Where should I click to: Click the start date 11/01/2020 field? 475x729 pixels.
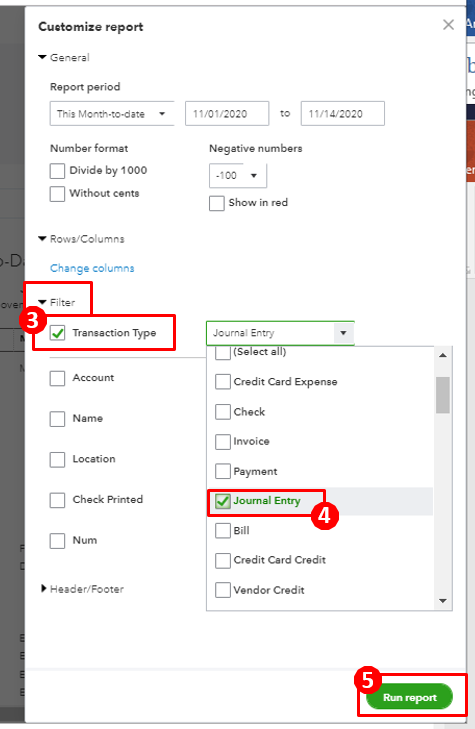pos(227,113)
